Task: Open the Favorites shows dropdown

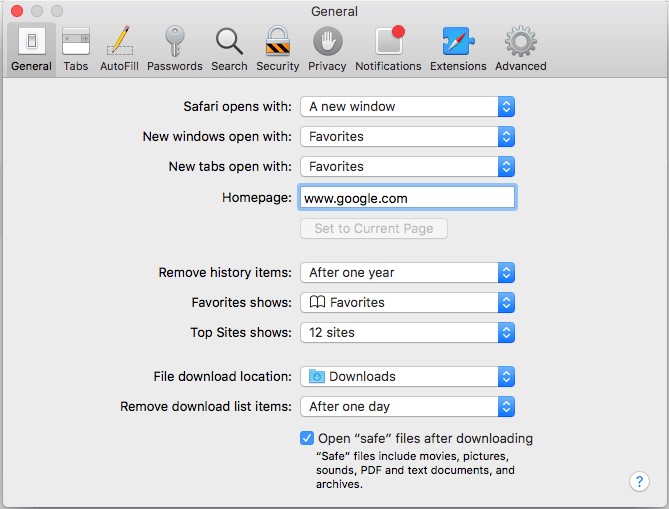Action: 407,302
